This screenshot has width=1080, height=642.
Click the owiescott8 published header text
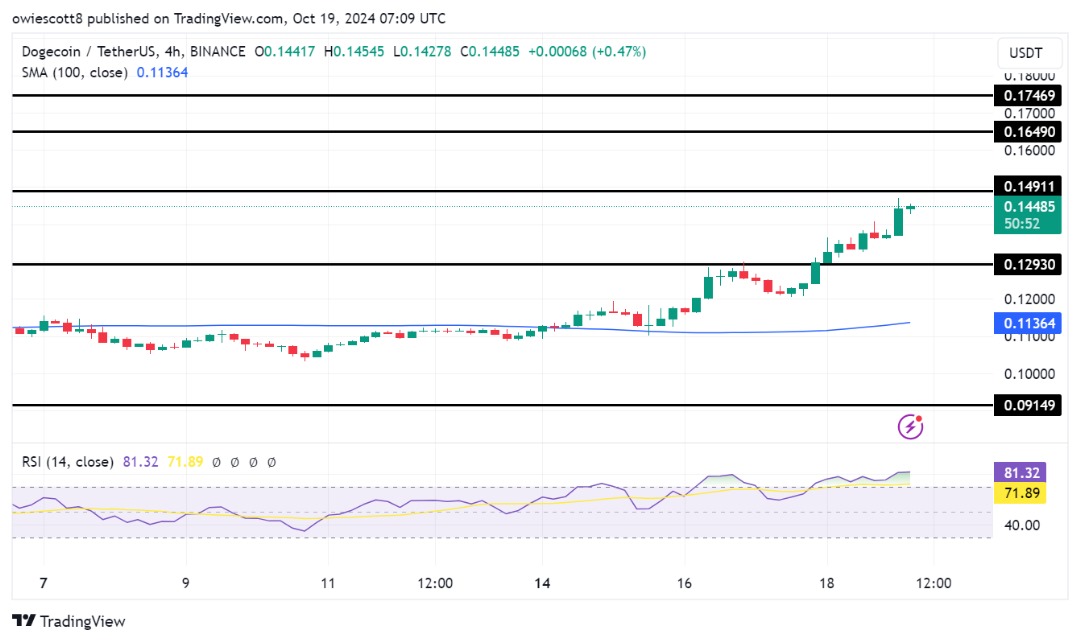click(x=230, y=18)
